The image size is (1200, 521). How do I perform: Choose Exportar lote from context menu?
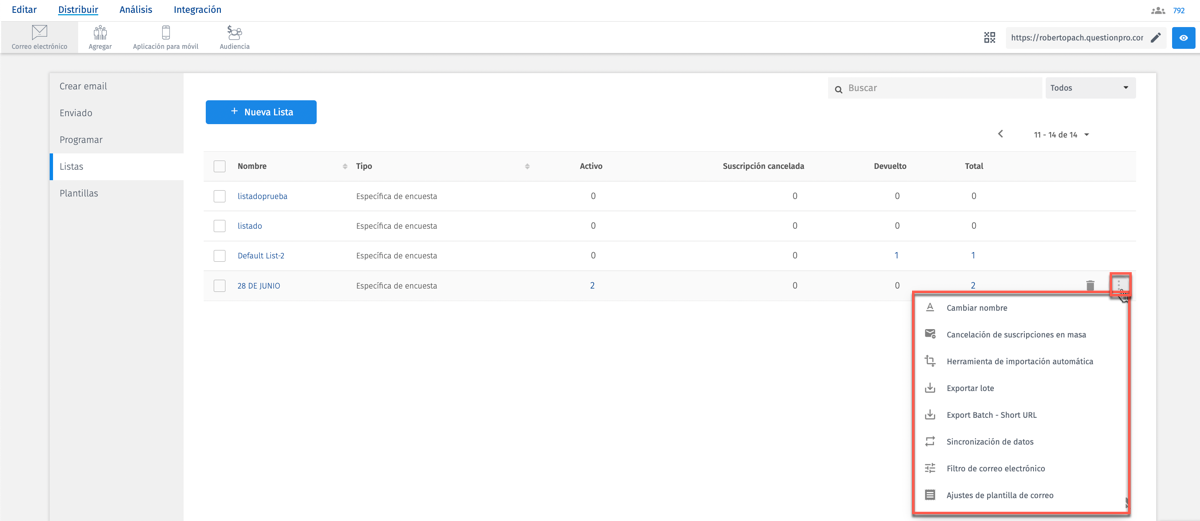coord(970,388)
